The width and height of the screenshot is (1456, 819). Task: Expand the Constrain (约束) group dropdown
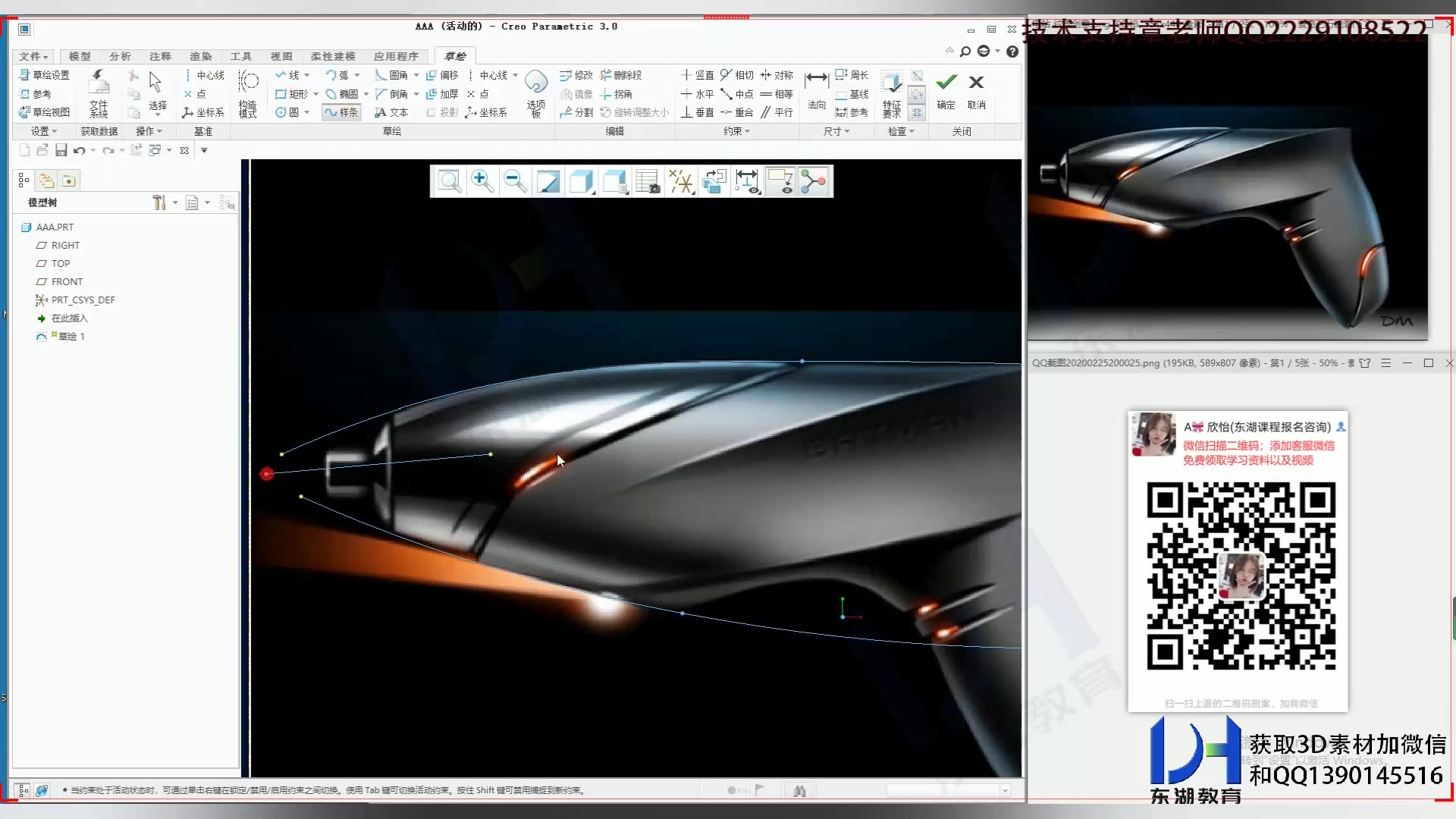pos(736,131)
